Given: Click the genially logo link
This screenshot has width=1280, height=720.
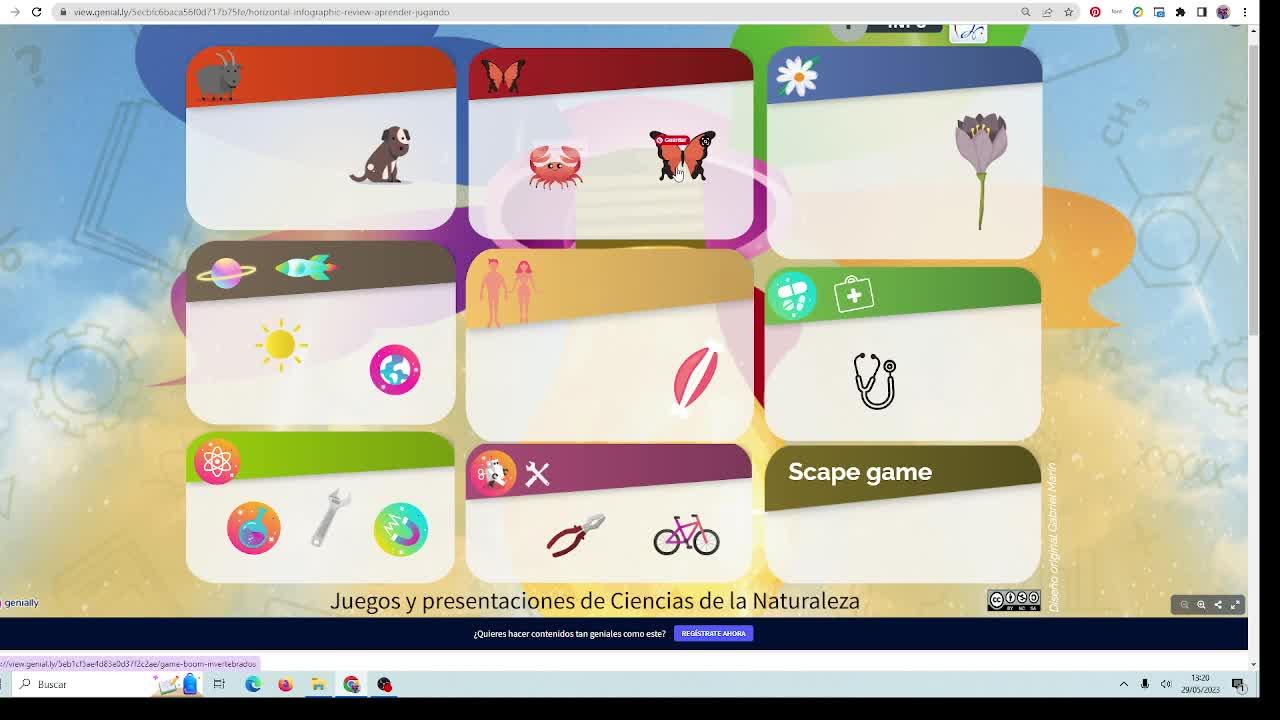Looking at the screenshot, I should pos(20,603).
